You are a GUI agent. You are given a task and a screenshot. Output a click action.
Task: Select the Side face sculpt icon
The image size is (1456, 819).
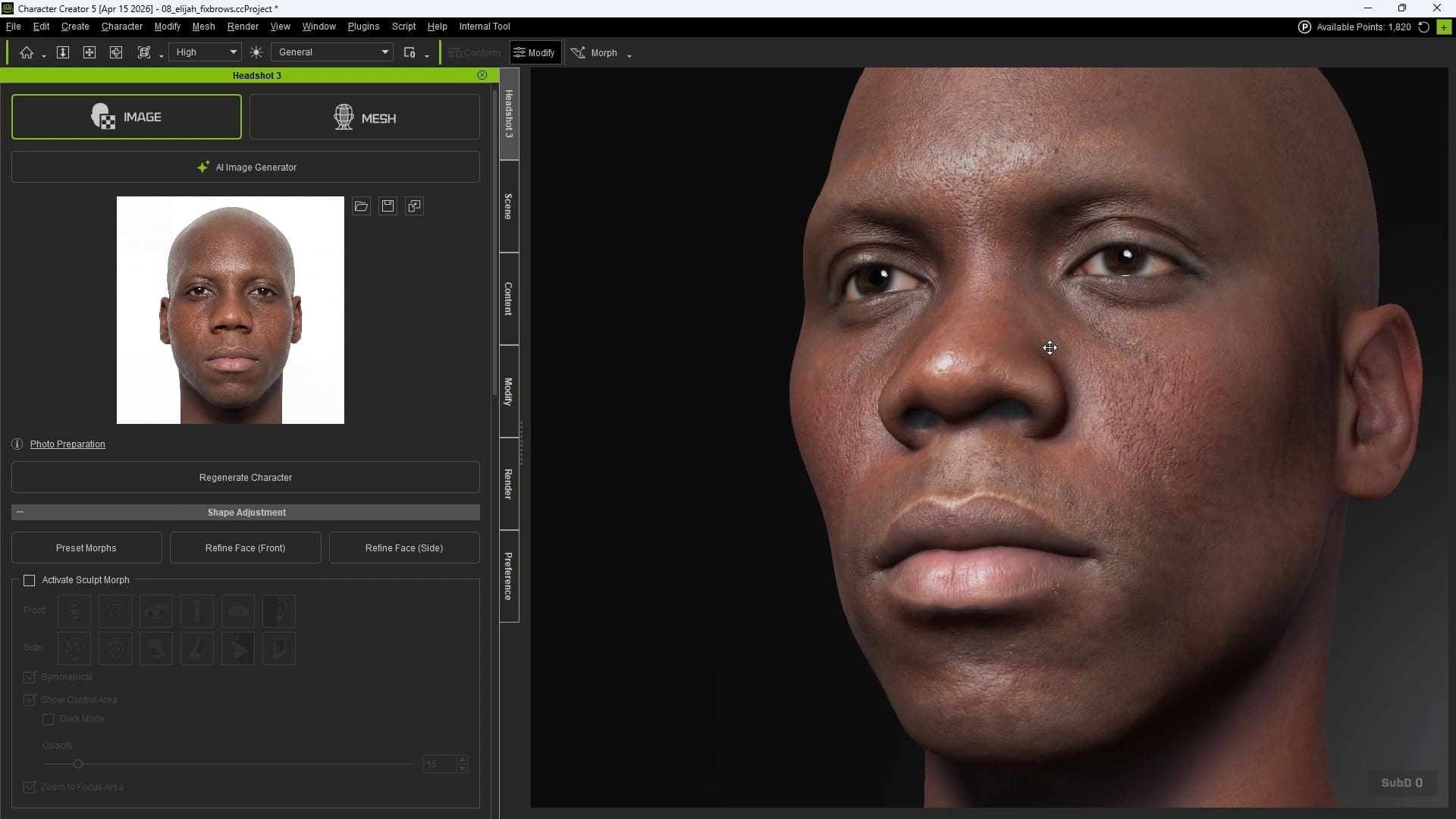115,648
